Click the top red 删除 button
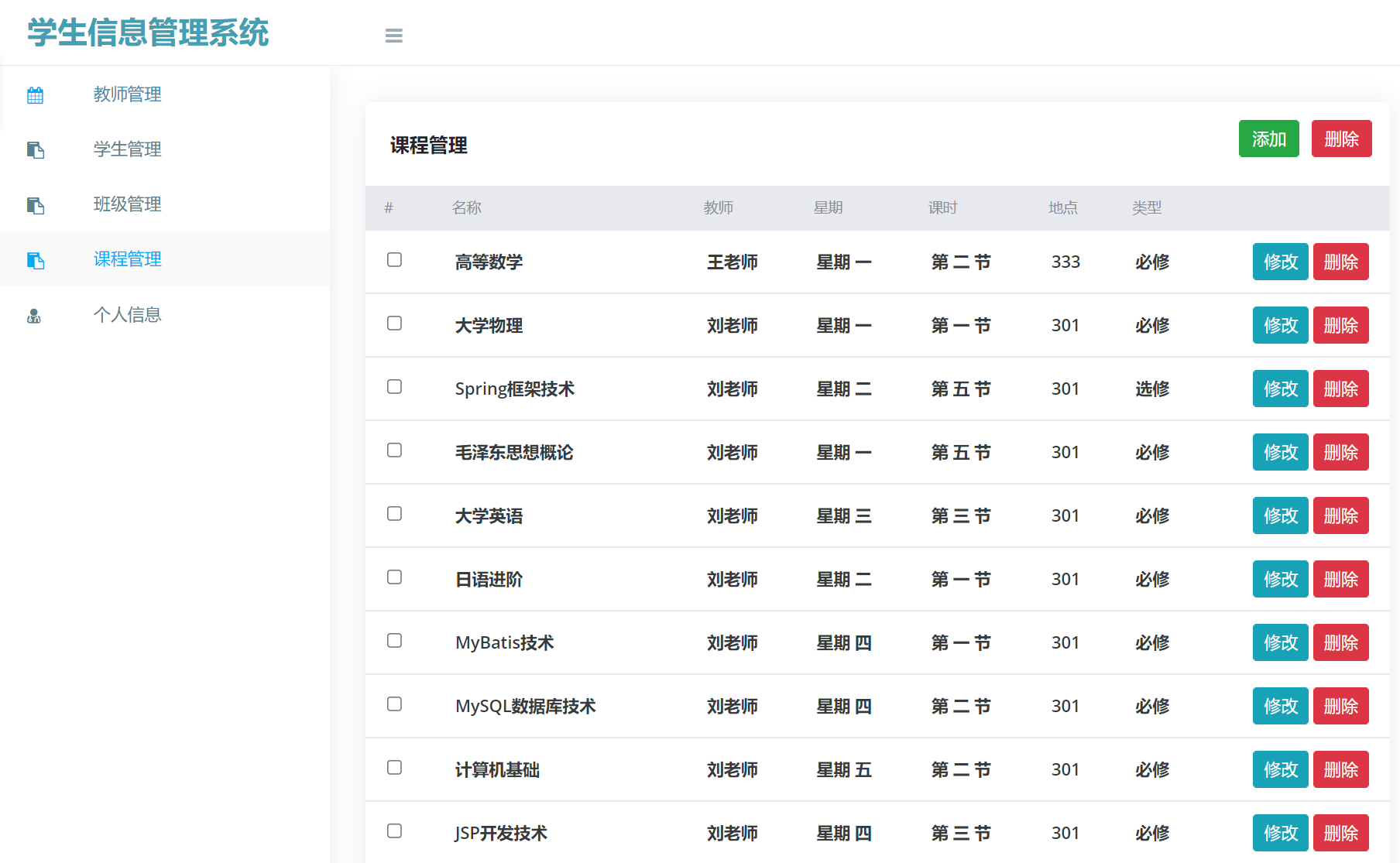Screen dimensions: 1400x863 click(1341, 139)
